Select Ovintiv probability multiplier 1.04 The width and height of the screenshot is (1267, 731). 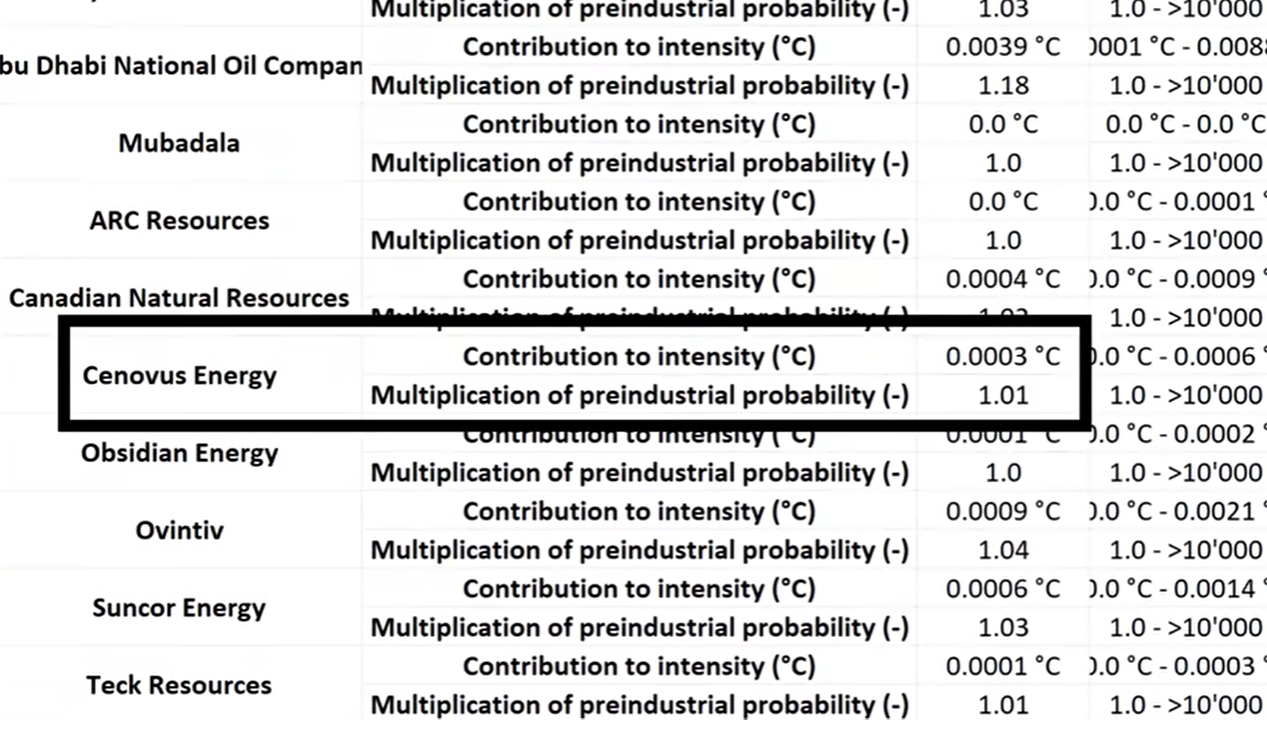(1002, 550)
